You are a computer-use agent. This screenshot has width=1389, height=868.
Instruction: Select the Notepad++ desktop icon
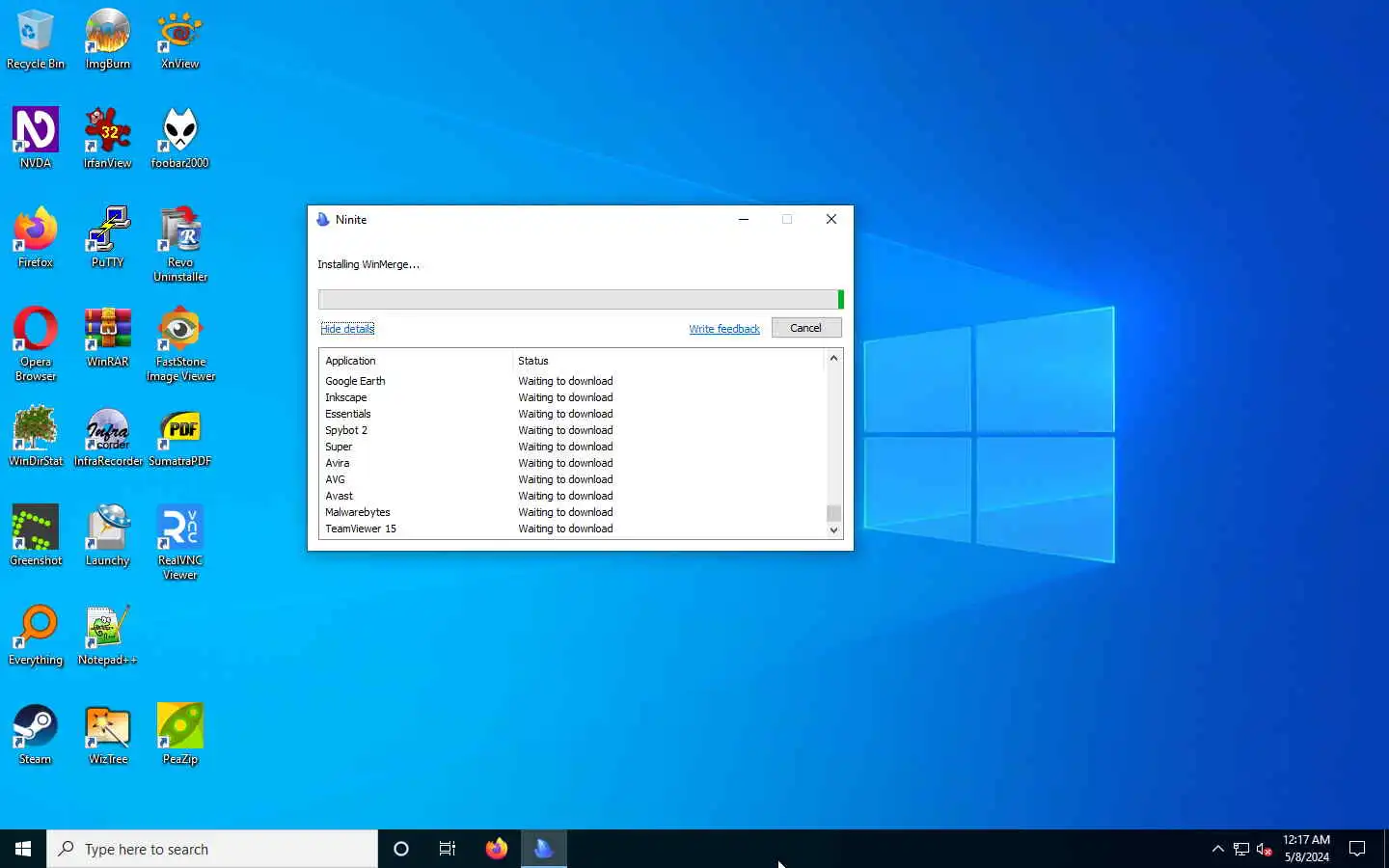pos(108,636)
